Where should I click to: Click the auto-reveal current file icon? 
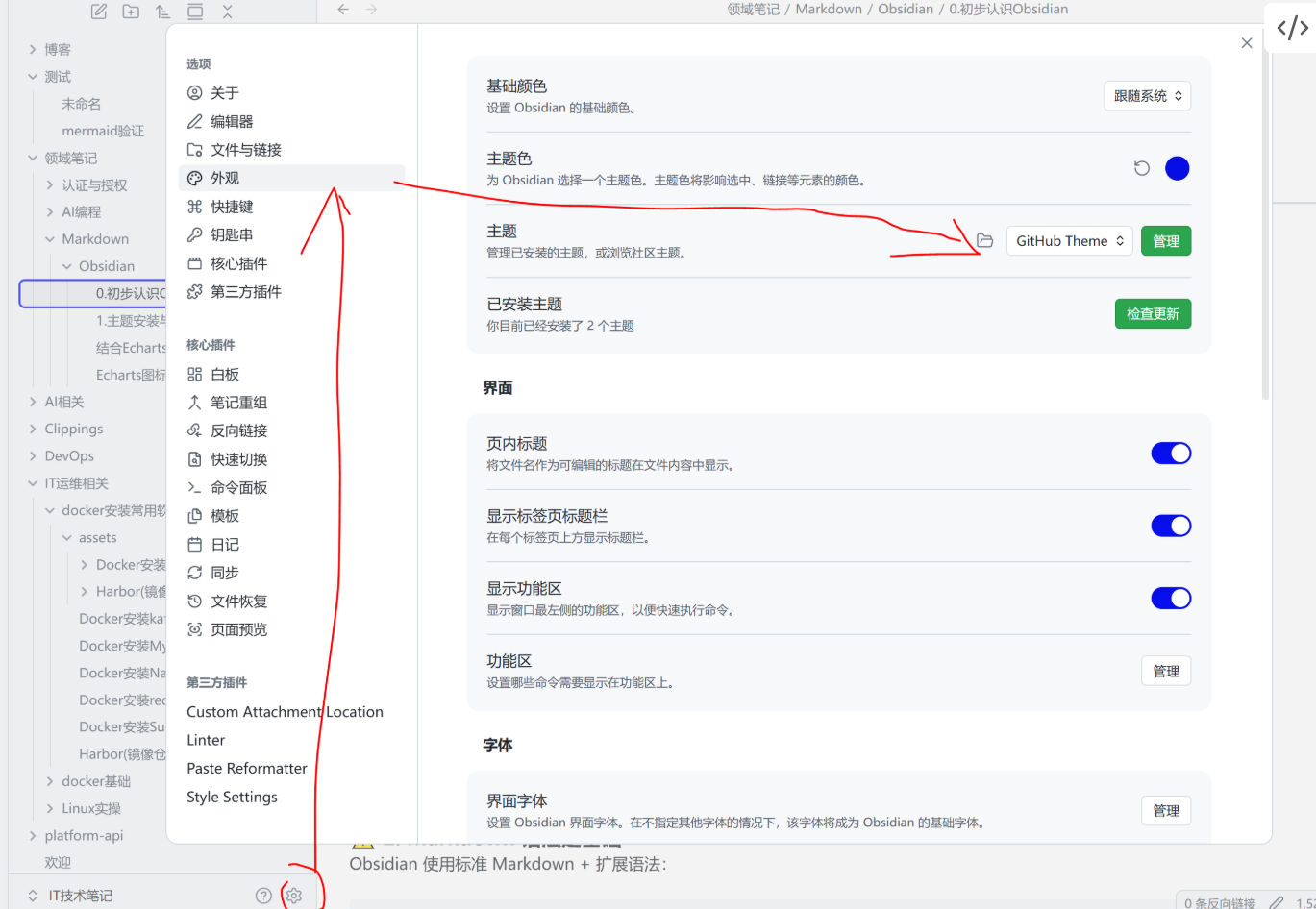195,12
